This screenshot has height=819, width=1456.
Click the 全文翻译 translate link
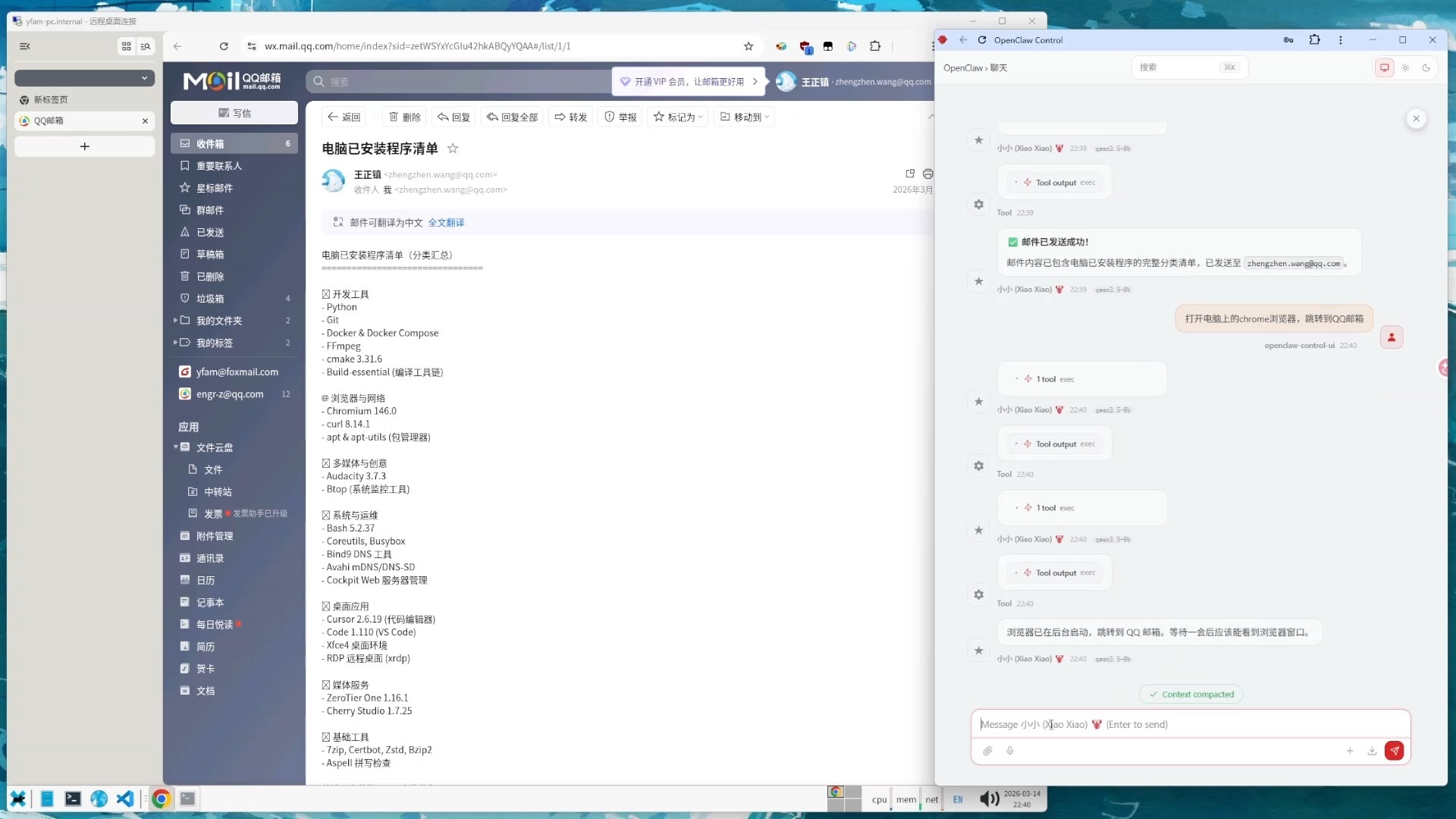pyautogui.click(x=446, y=222)
